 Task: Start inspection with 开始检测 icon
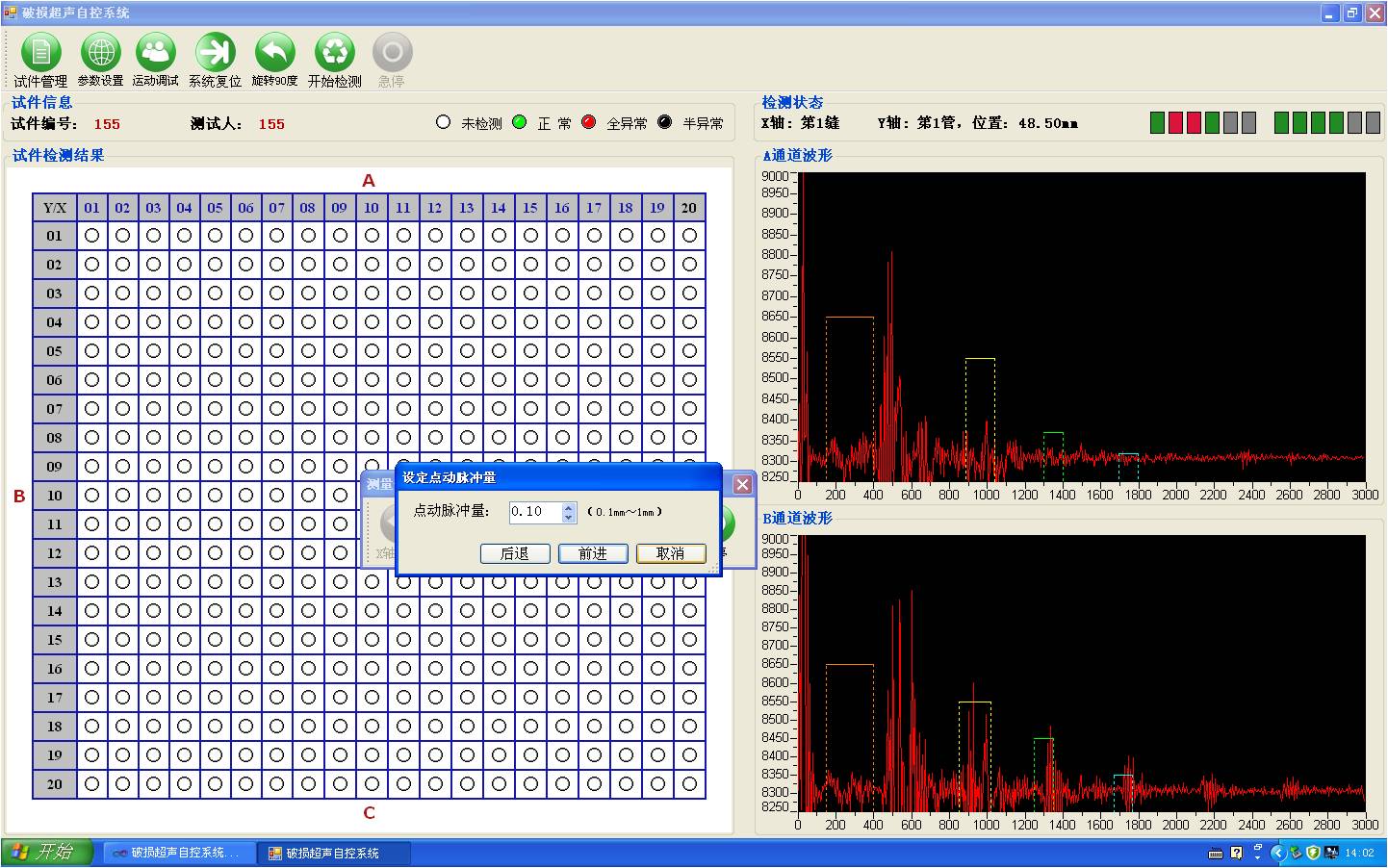coord(334,53)
